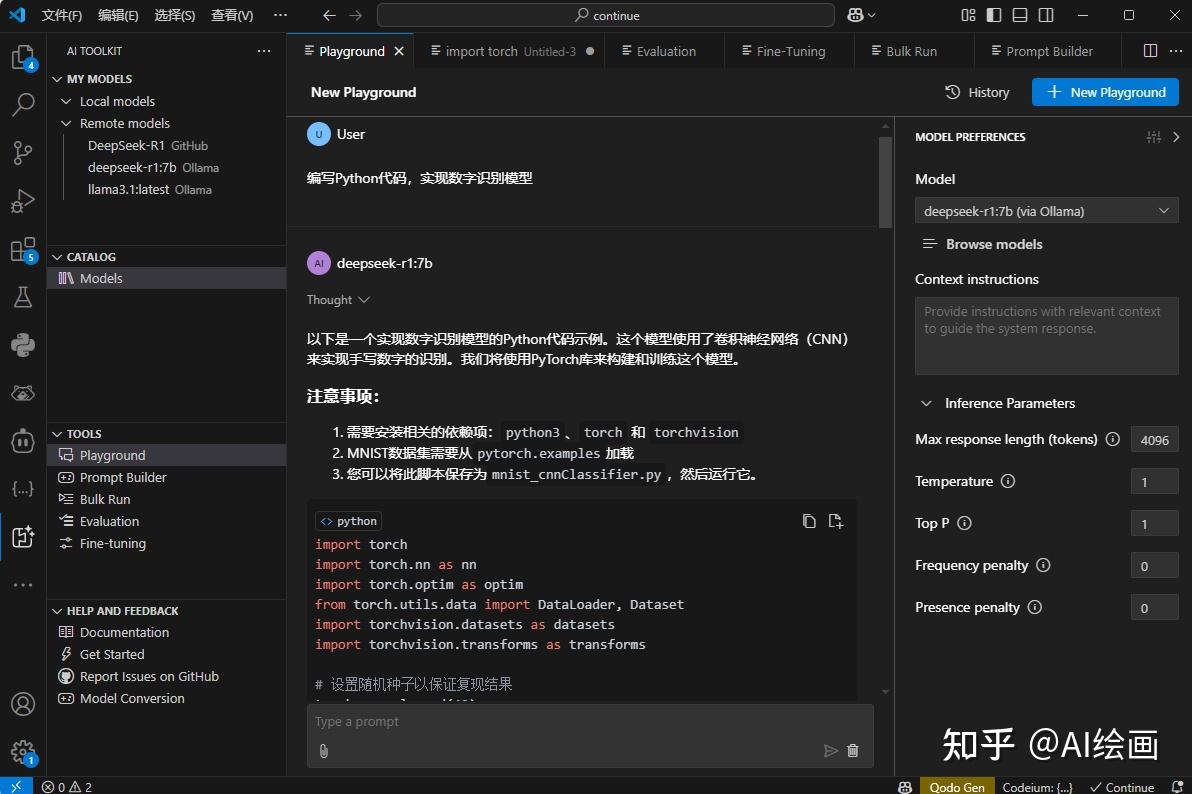Click the History button

(x=977, y=92)
